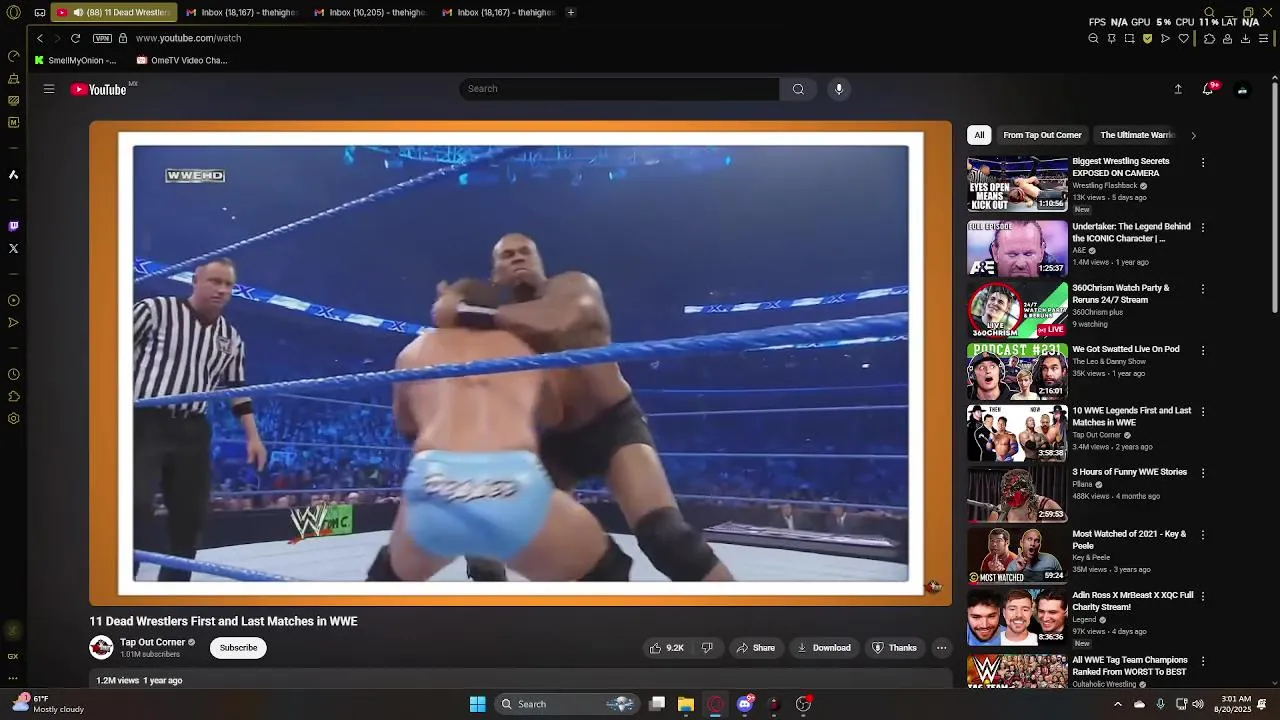Open options for 3 Hours of Funny WWE video
The height and width of the screenshot is (720, 1280).
[1203, 473]
